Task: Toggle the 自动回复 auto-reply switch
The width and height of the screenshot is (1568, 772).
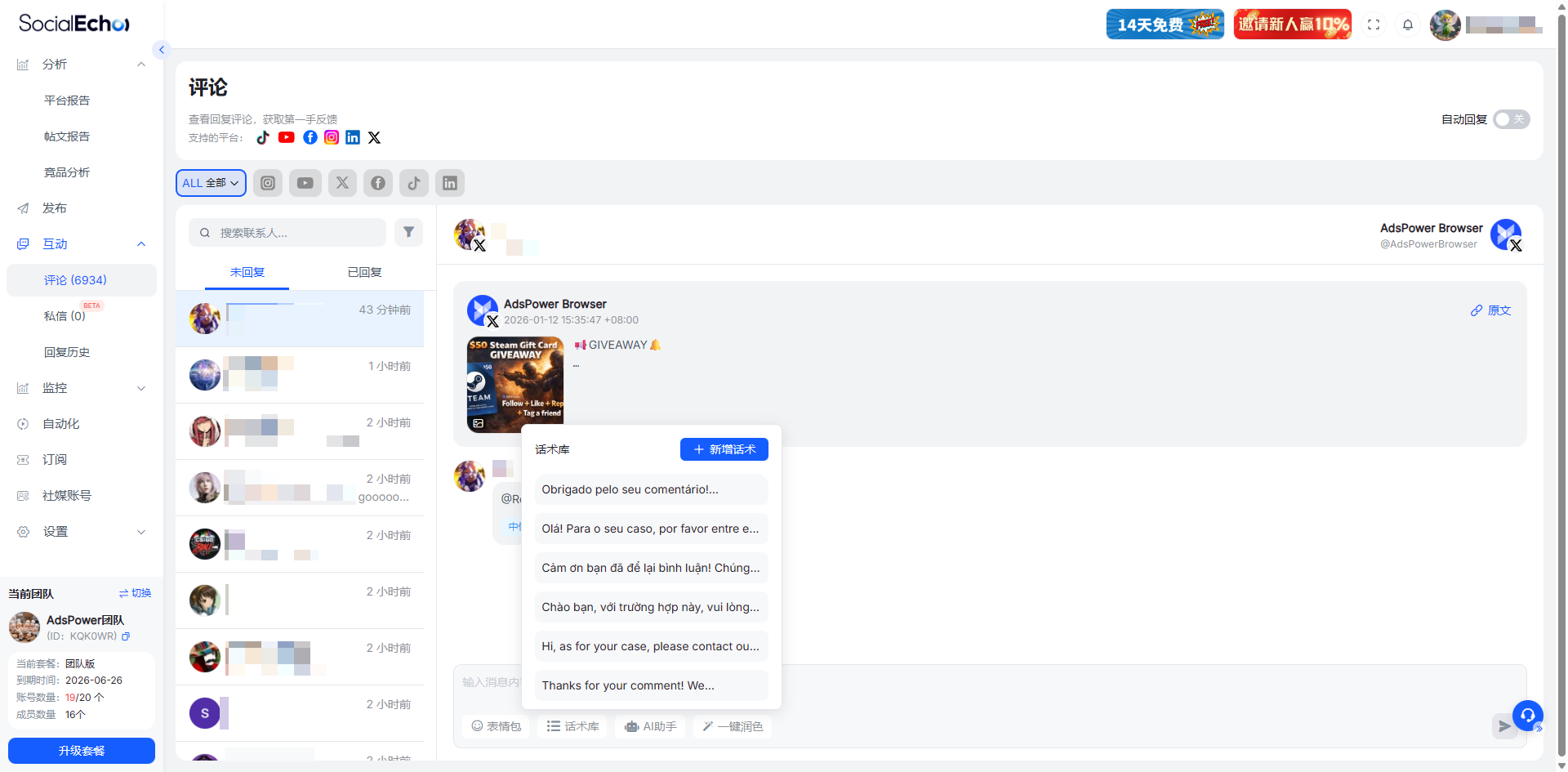Action: [1511, 119]
